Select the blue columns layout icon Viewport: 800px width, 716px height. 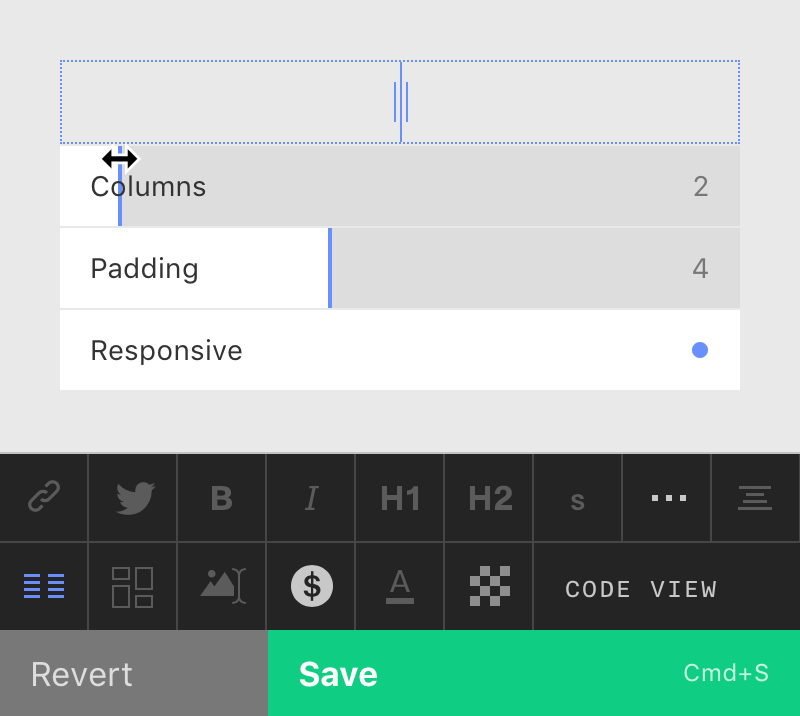44,587
